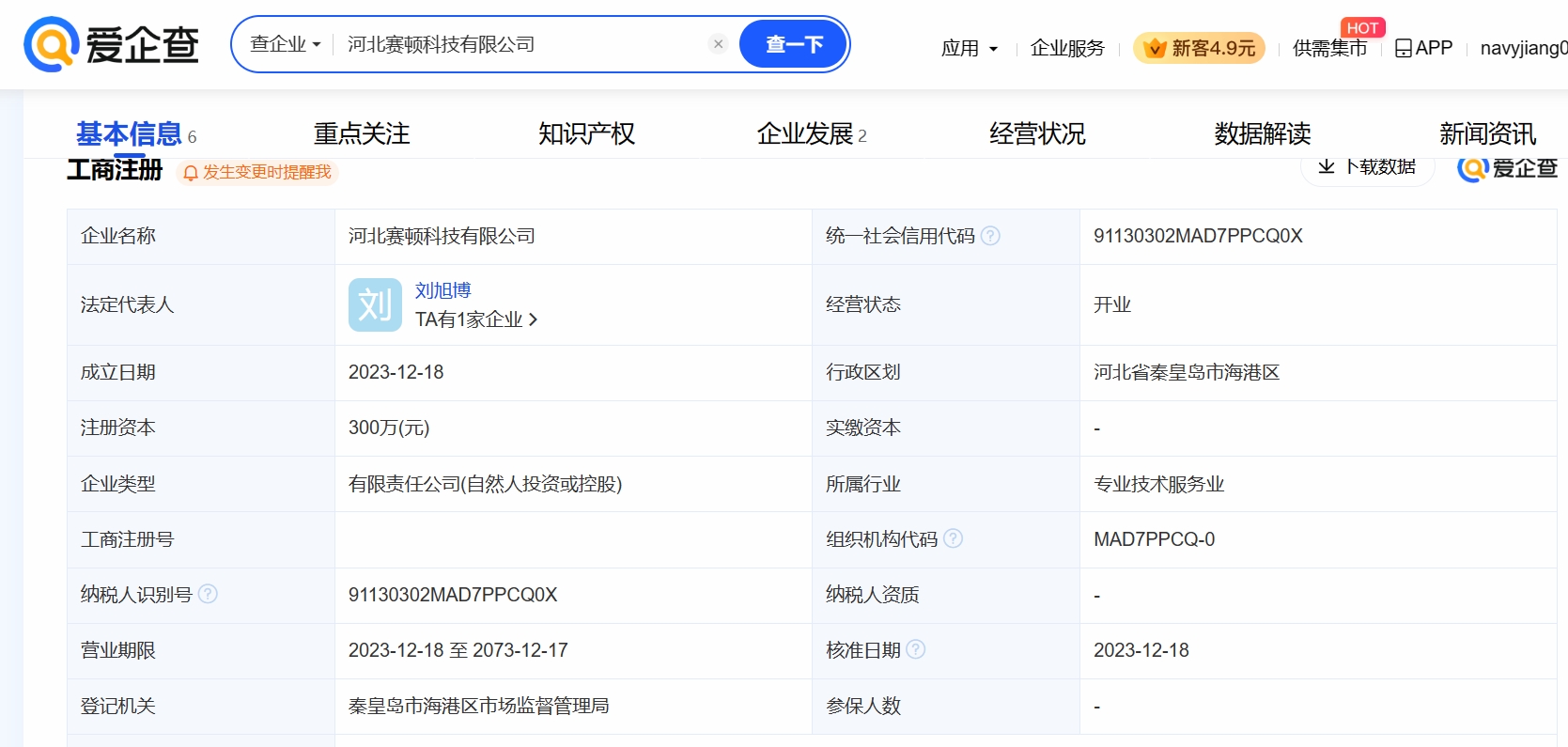Click the 下载数据 download button
1568x747 pixels.
(1367, 167)
